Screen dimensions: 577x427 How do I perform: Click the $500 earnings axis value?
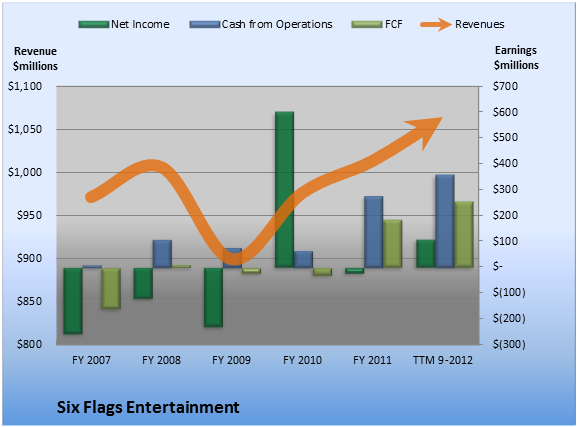(506, 137)
